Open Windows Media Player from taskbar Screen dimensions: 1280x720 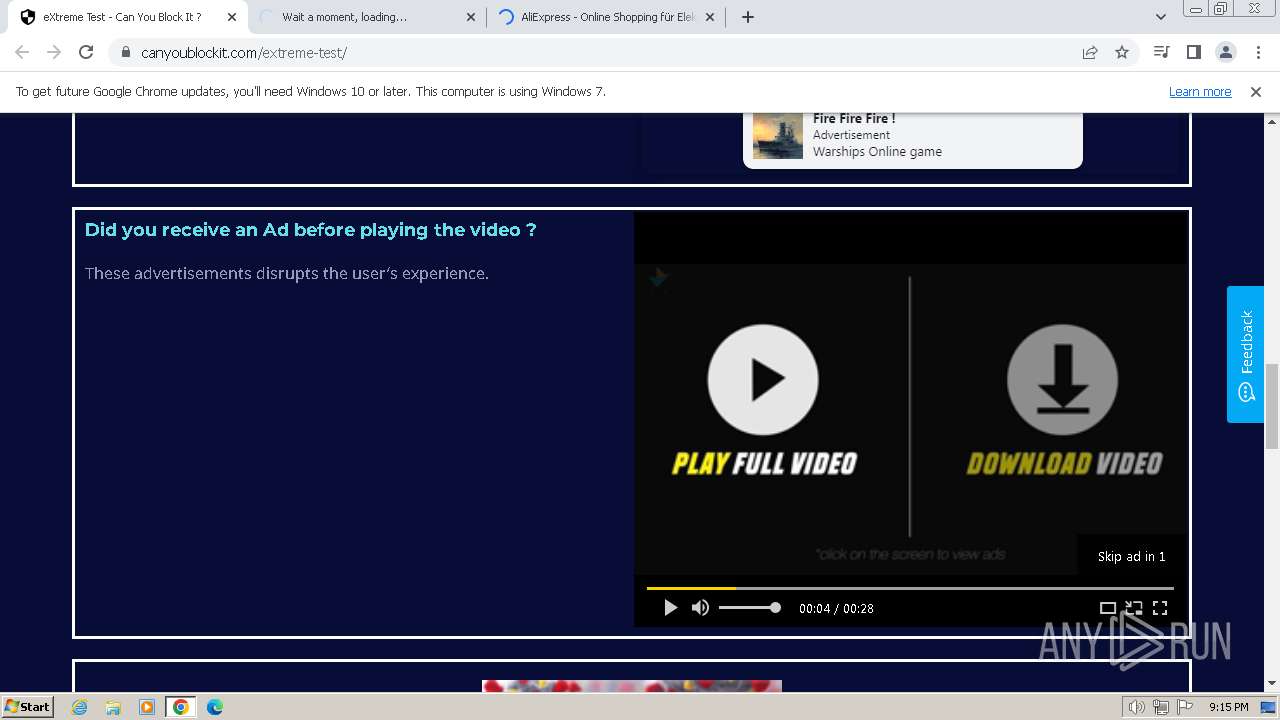(x=147, y=707)
